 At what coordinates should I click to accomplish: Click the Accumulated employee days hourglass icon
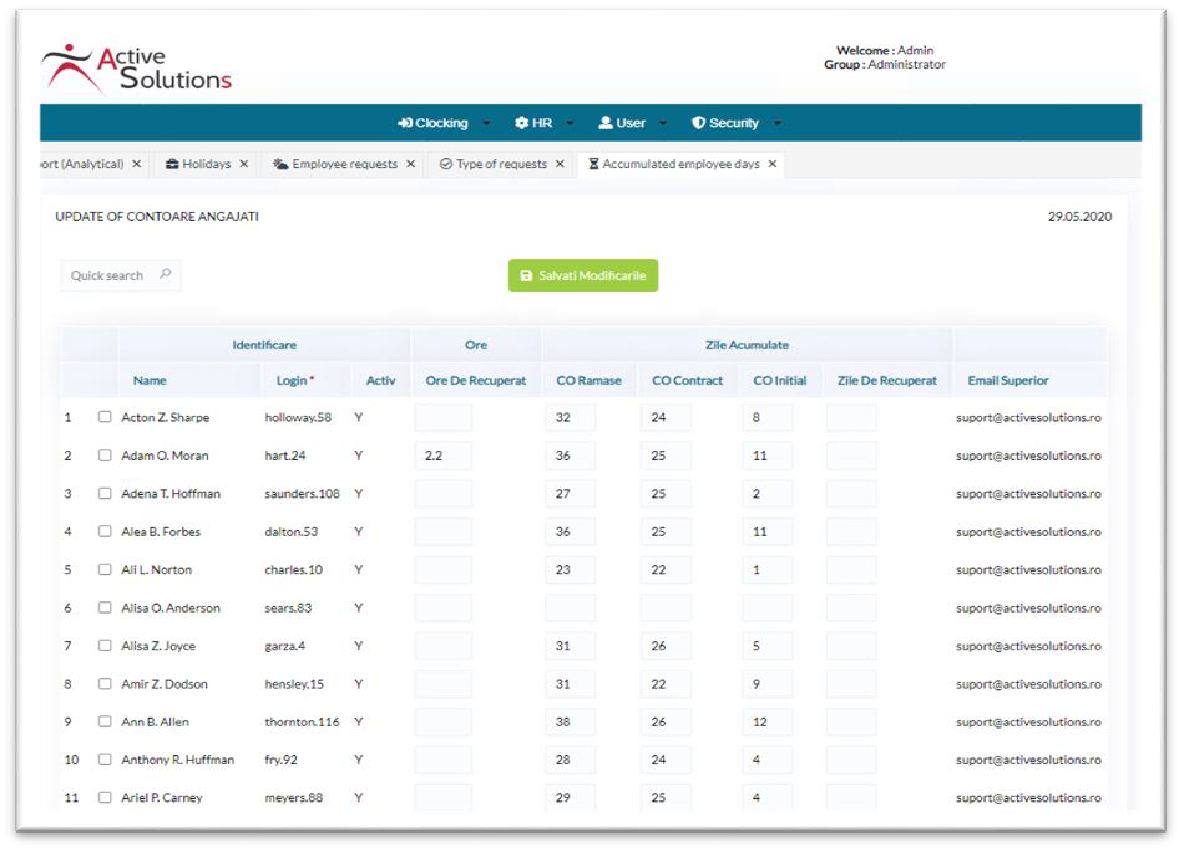pyautogui.click(x=593, y=164)
